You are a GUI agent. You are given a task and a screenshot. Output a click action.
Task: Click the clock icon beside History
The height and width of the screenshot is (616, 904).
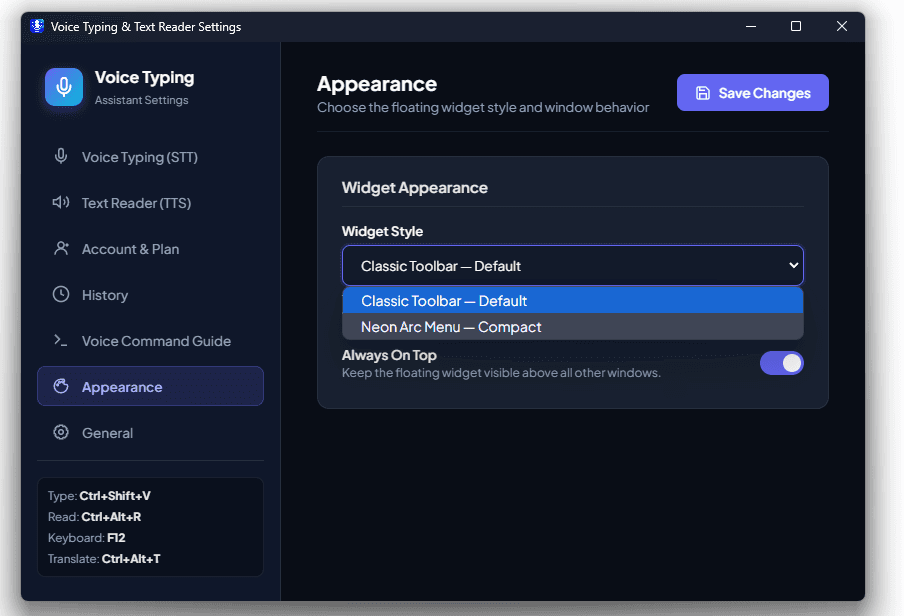click(x=61, y=294)
